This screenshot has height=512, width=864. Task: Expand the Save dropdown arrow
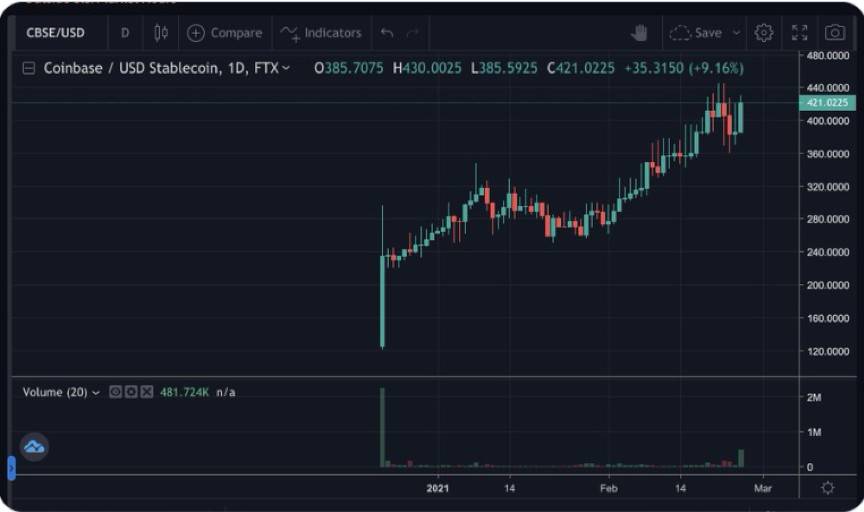tap(736, 33)
